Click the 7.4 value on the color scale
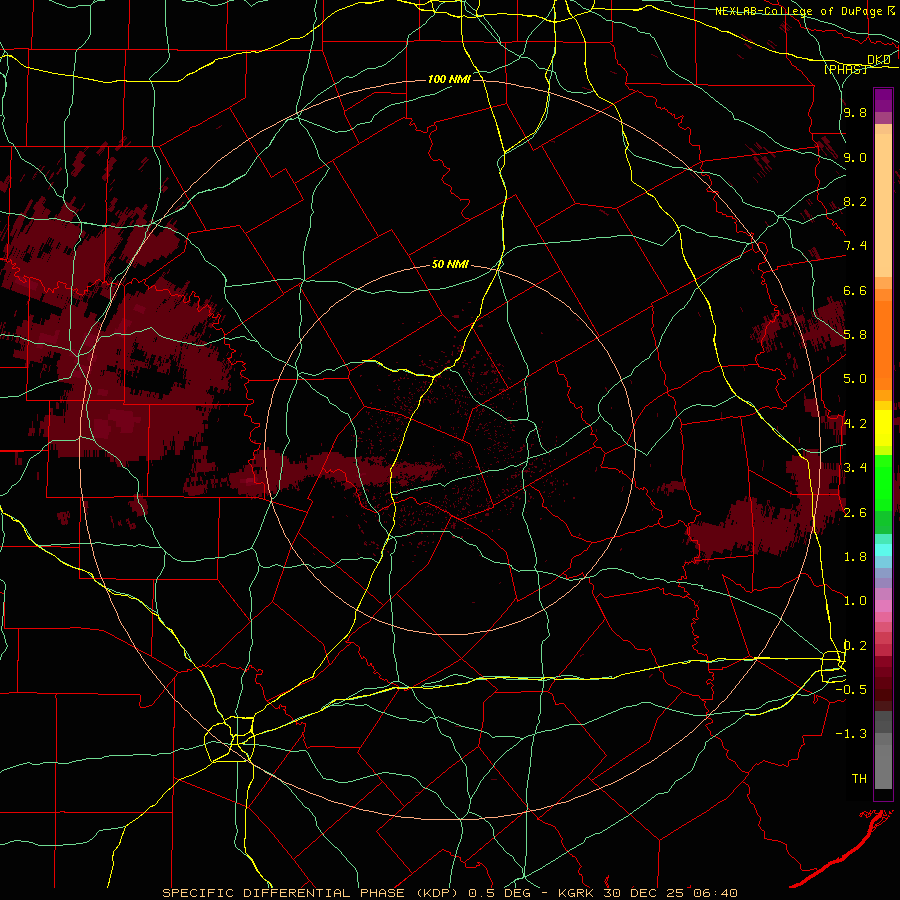 tap(855, 246)
